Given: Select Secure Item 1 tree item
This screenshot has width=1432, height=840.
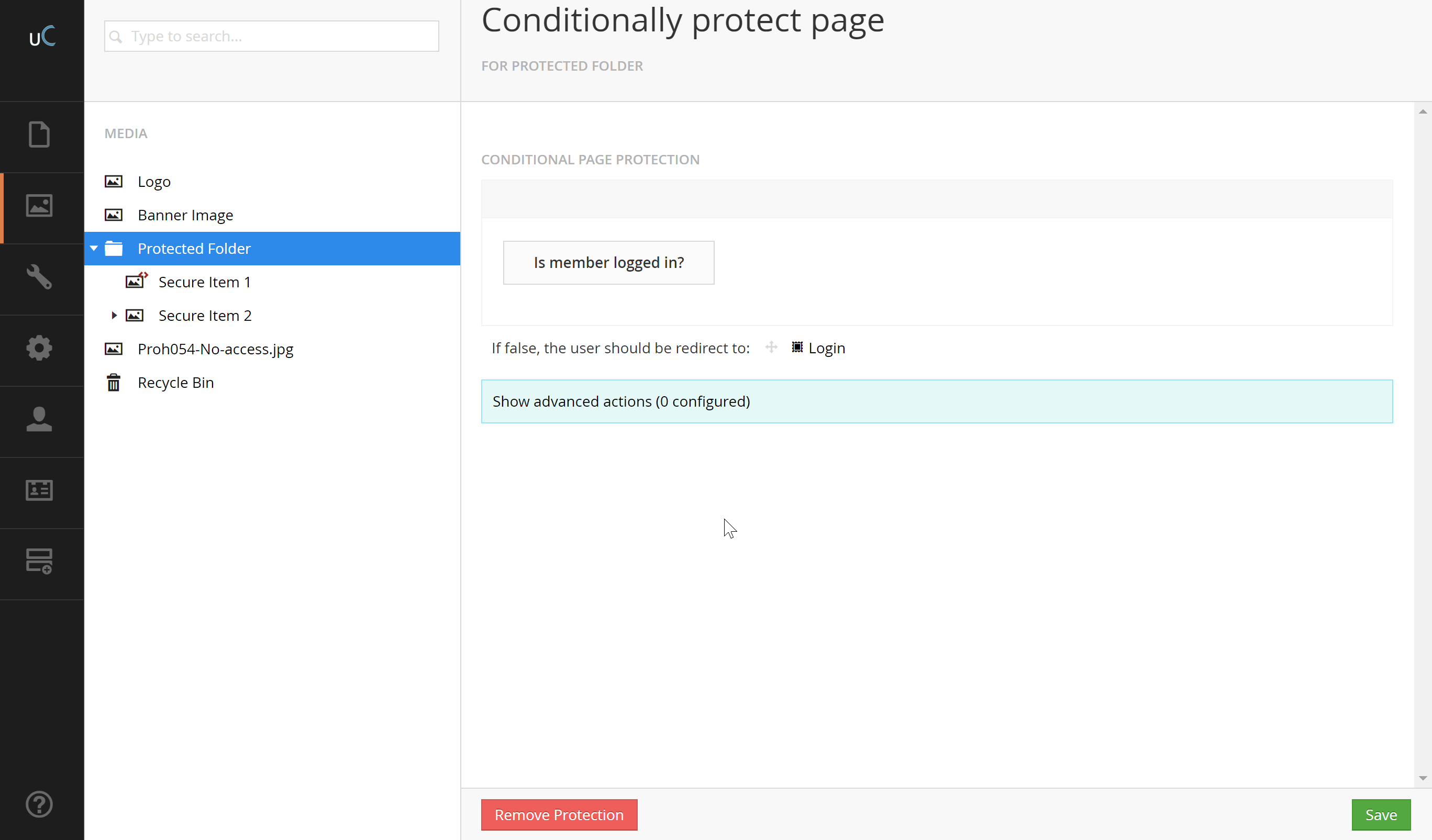Looking at the screenshot, I should (205, 282).
